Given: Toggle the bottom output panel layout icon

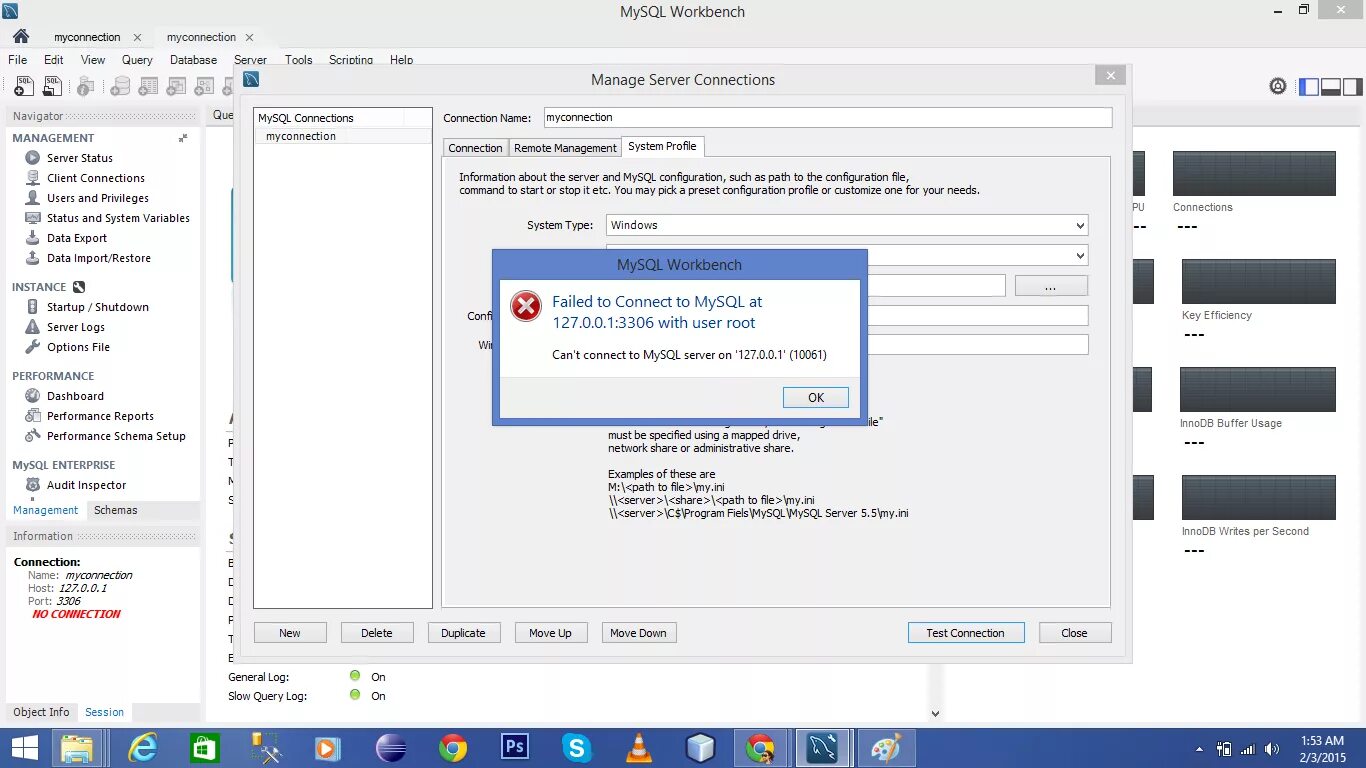Looking at the screenshot, I should click(x=1331, y=87).
